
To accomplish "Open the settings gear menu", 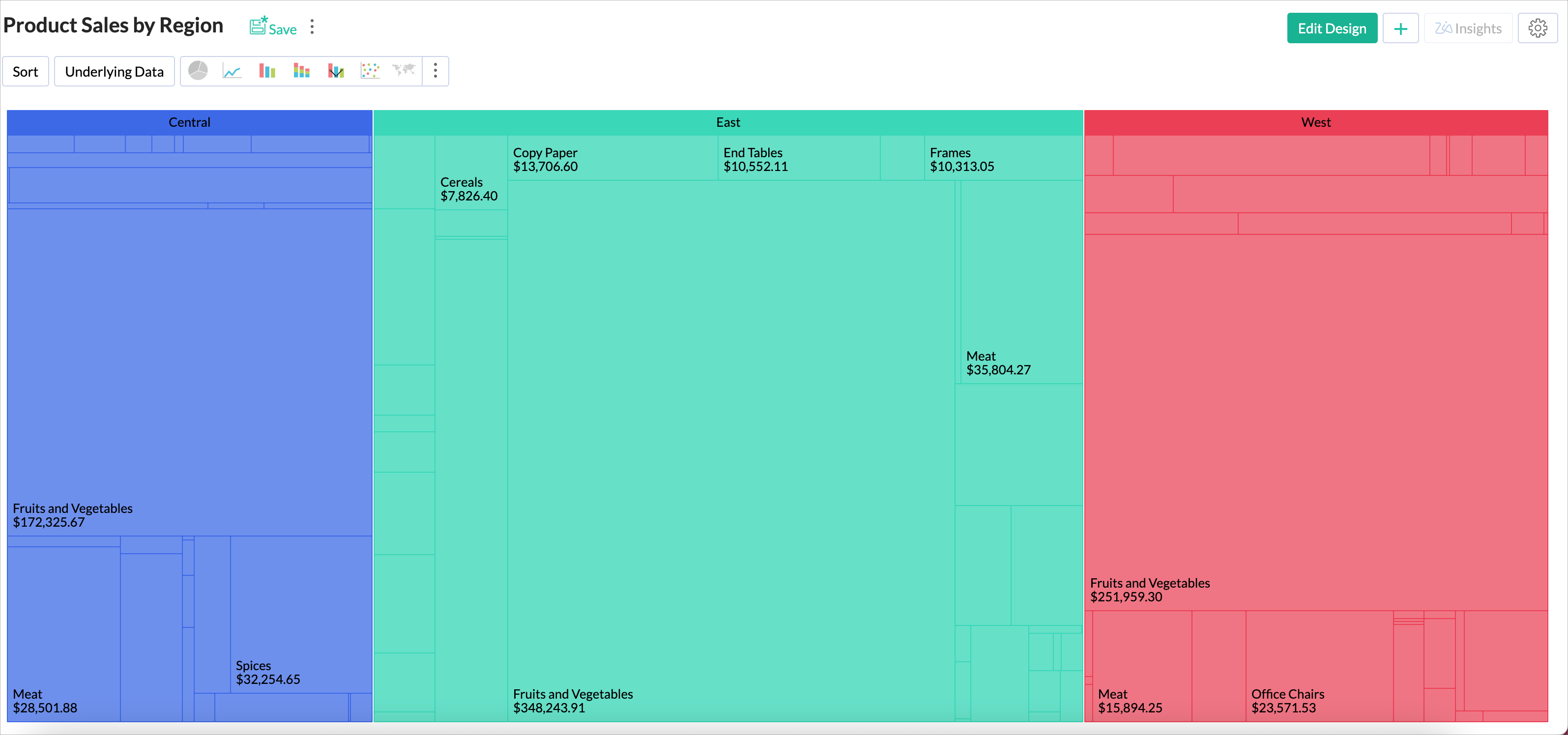I will tap(1537, 28).
